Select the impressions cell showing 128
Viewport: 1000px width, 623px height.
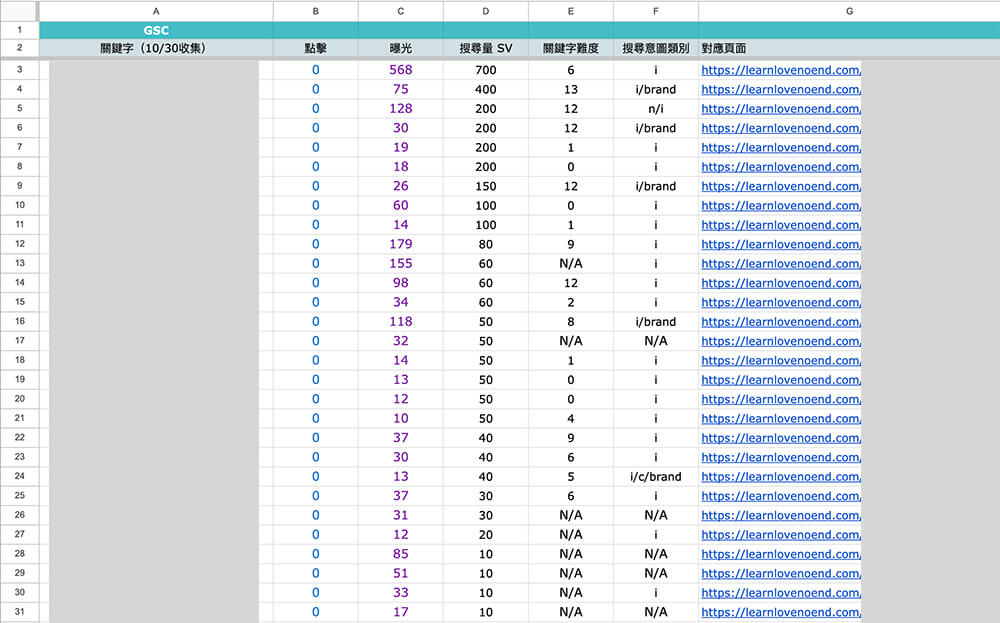pyautogui.click(x=401, y=108)
